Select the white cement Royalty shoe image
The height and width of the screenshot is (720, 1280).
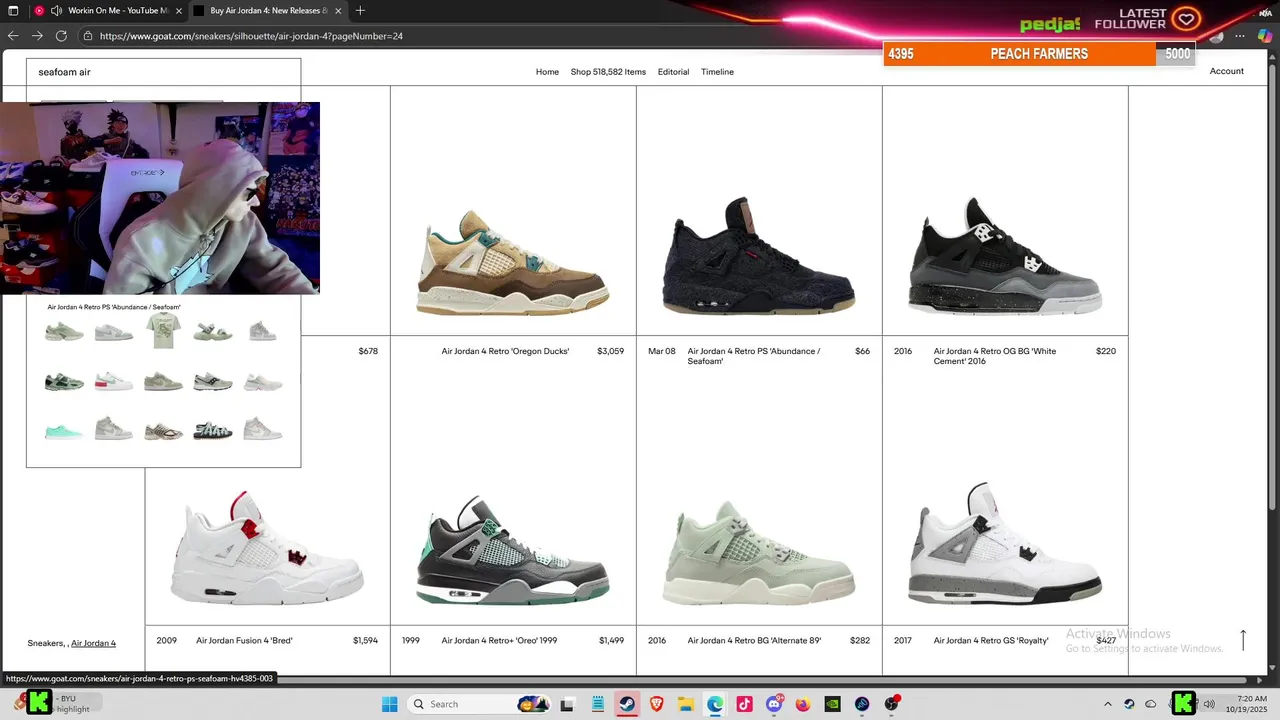[1005, 543]
